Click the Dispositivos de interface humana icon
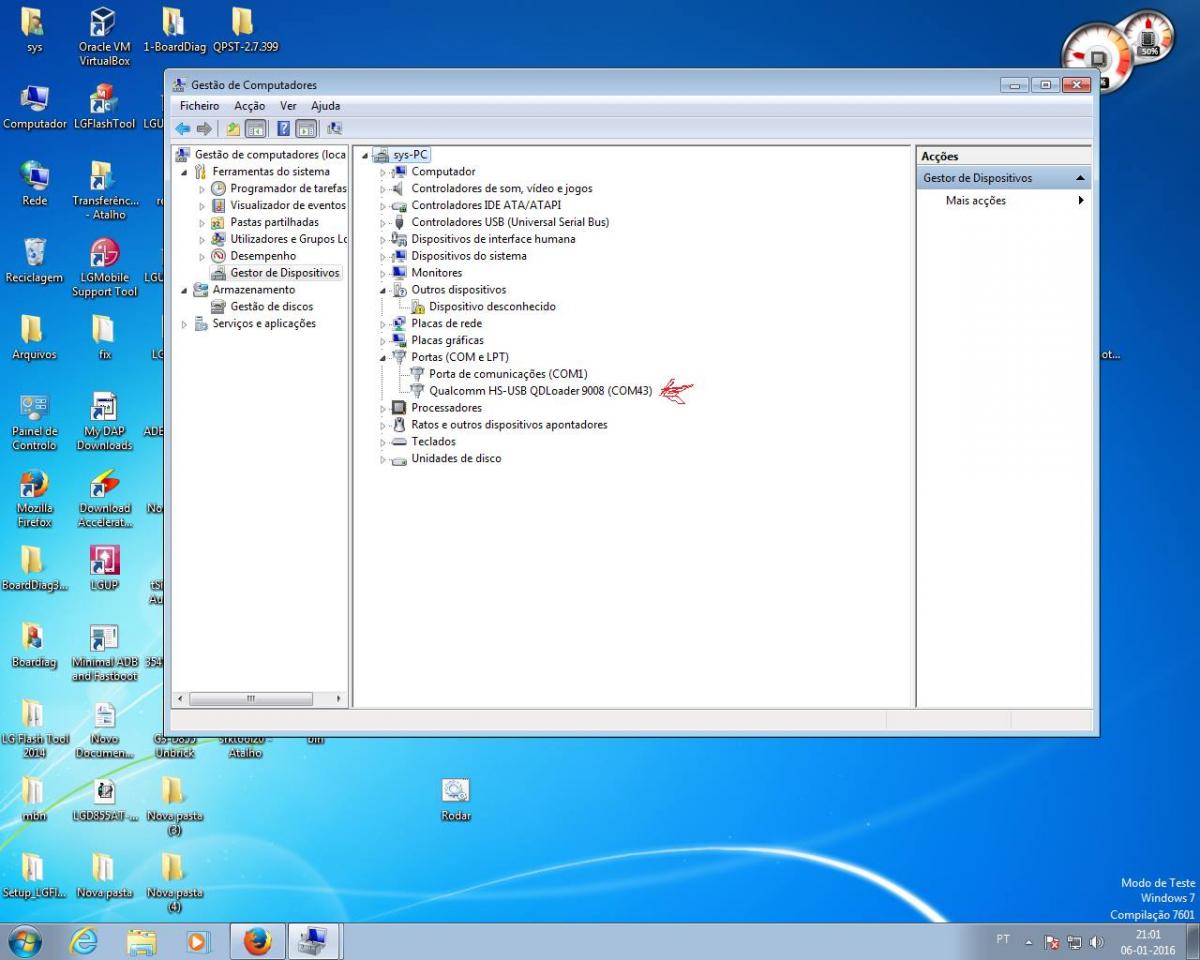The height and width of the screenshot is (960, 1200). tap(399, 239)
